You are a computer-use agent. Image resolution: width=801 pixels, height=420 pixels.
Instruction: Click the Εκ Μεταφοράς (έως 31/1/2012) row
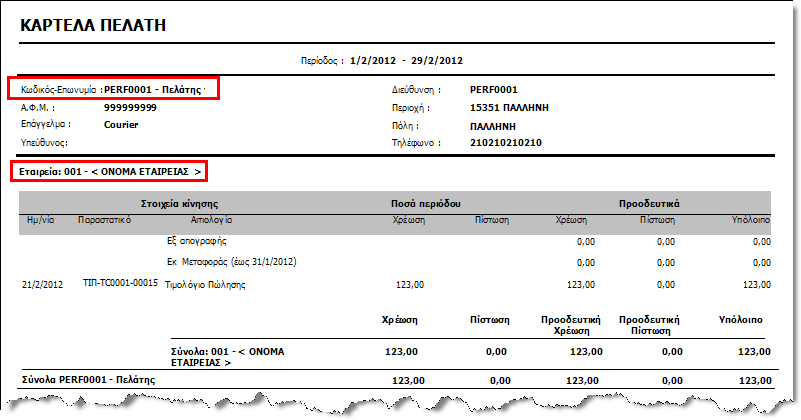click(x=394, y=262)
